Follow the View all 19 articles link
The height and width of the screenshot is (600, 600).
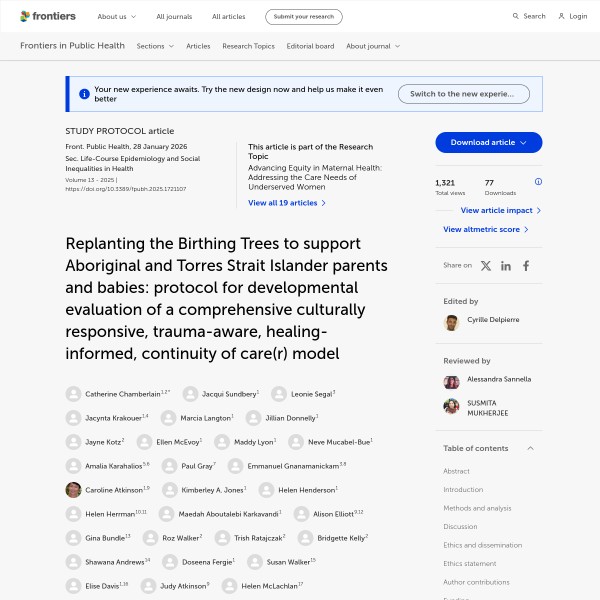pyautogui.click(x=287, y=203)
